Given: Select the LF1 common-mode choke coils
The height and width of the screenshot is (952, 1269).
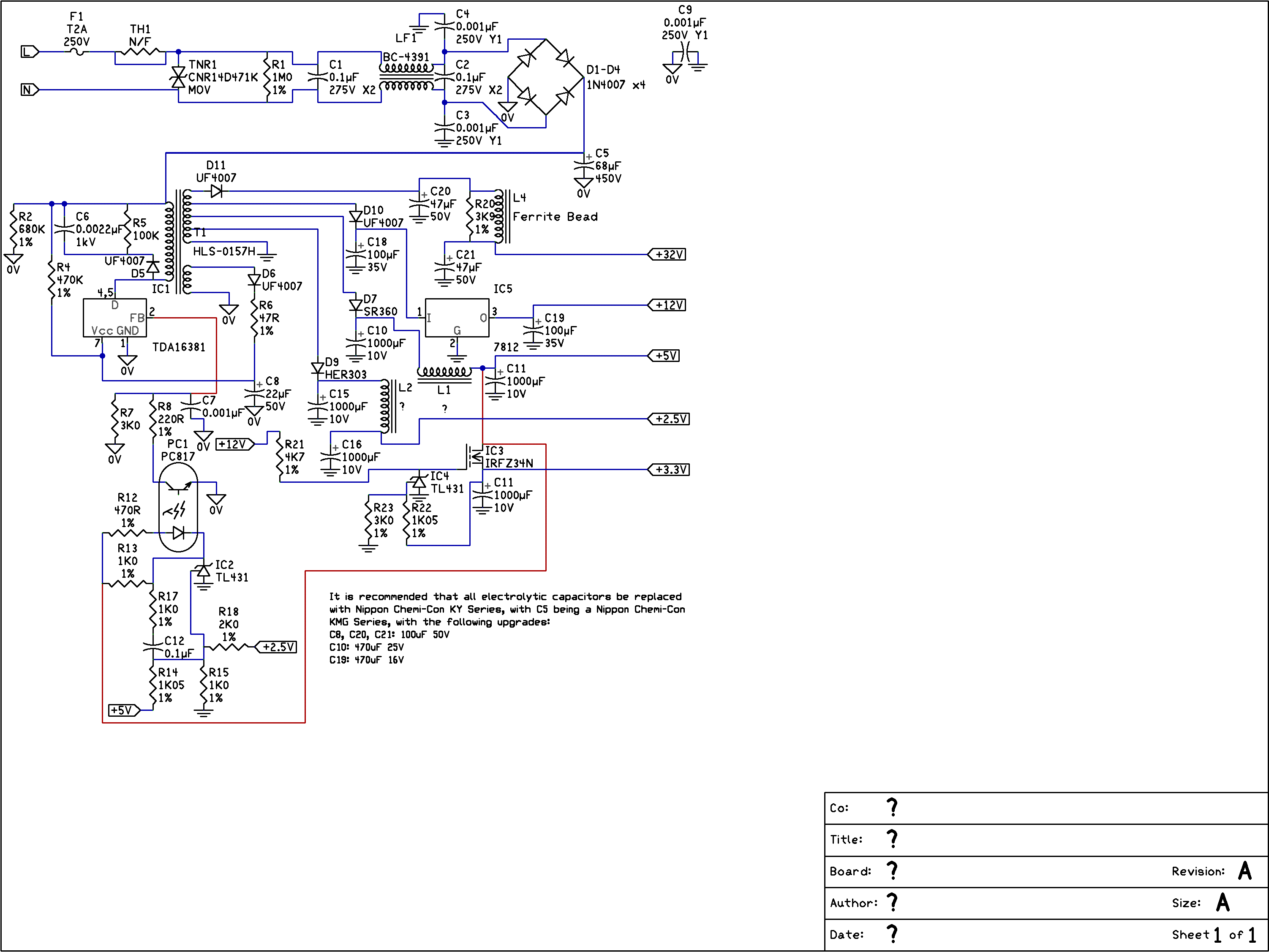Looking at the screenshot, I should pyautogui.click(x=406, y=77).
